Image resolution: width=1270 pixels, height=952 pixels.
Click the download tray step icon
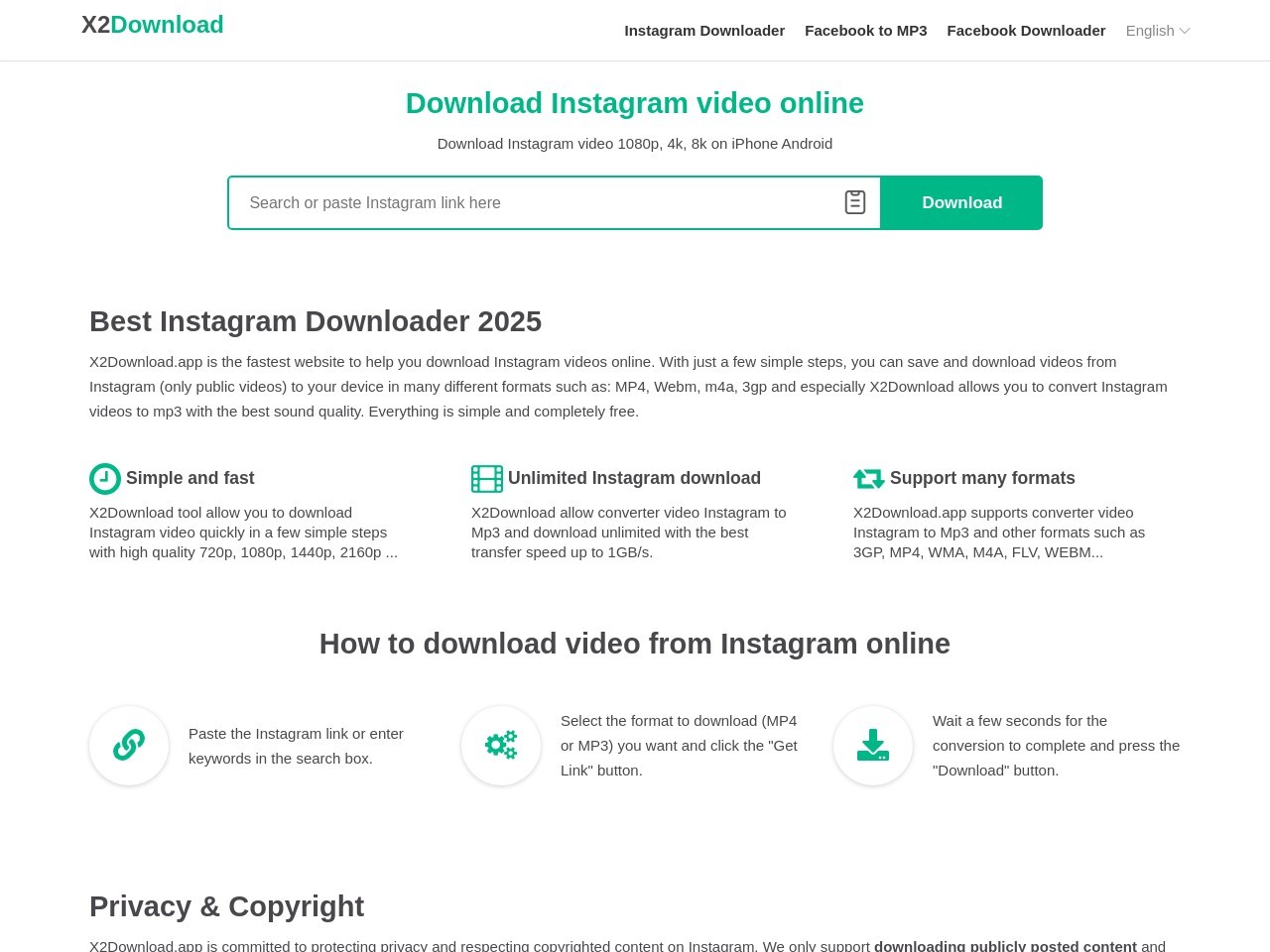tap(873, 746)
